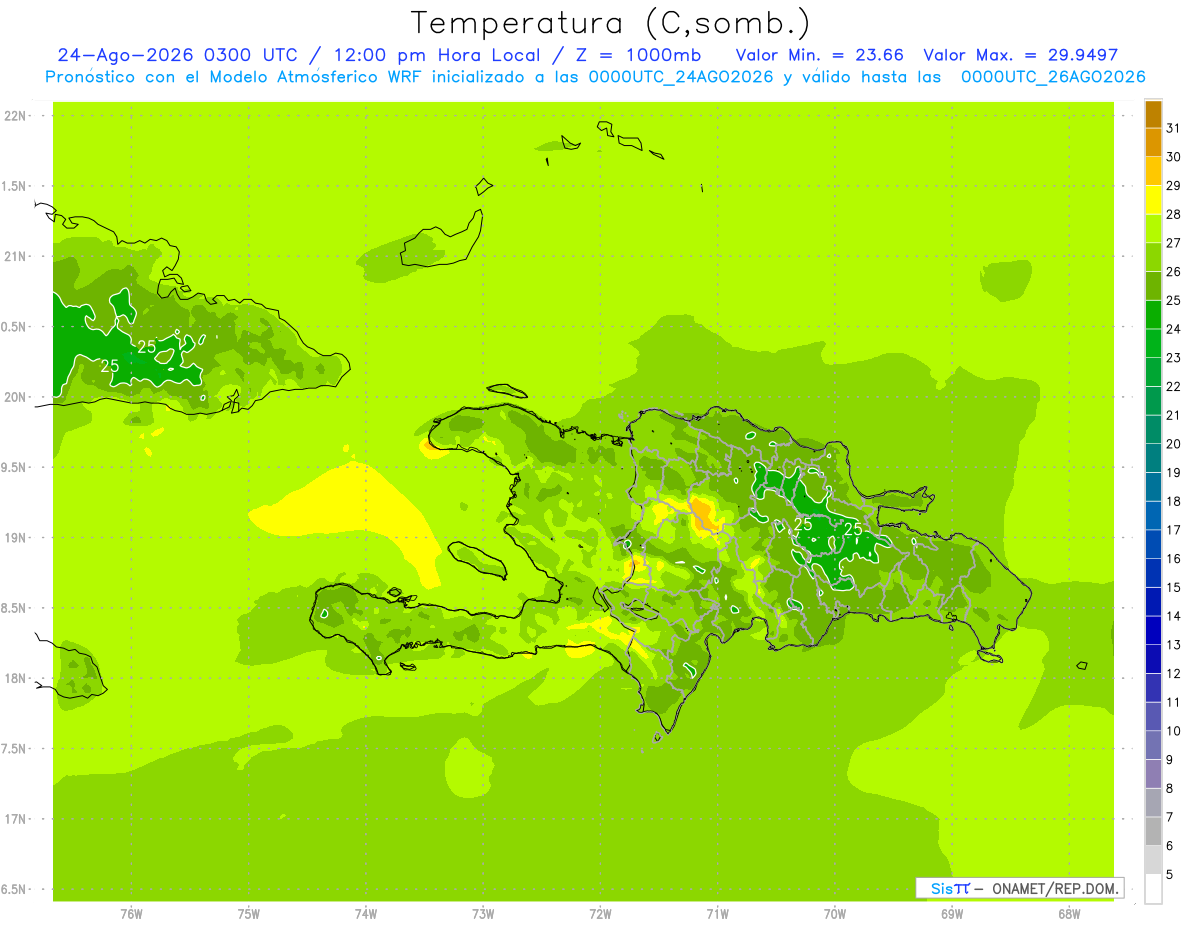Pick the orange swatch between 30 and 31
This screenshot has width=1200, height=927.
[1153, 142]
